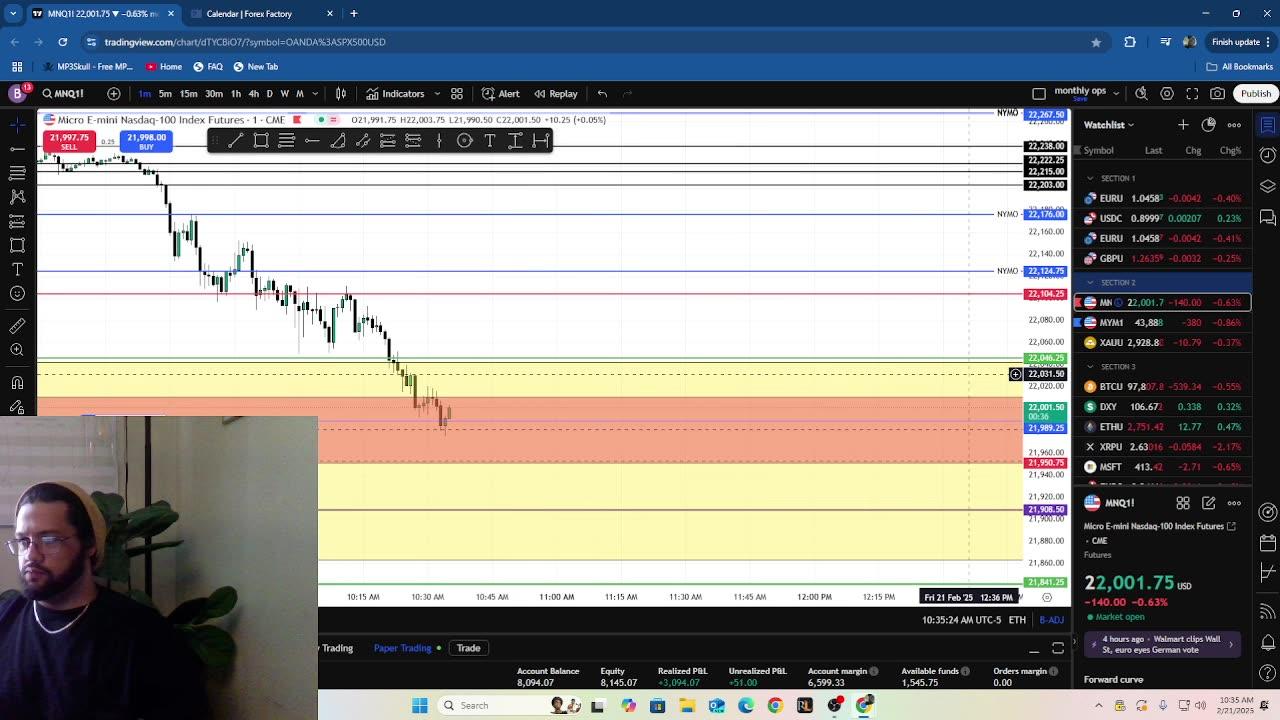Collapse SECTION 1 in the watchlist
Viewport: 1280px width, 720px height.
1090,178
